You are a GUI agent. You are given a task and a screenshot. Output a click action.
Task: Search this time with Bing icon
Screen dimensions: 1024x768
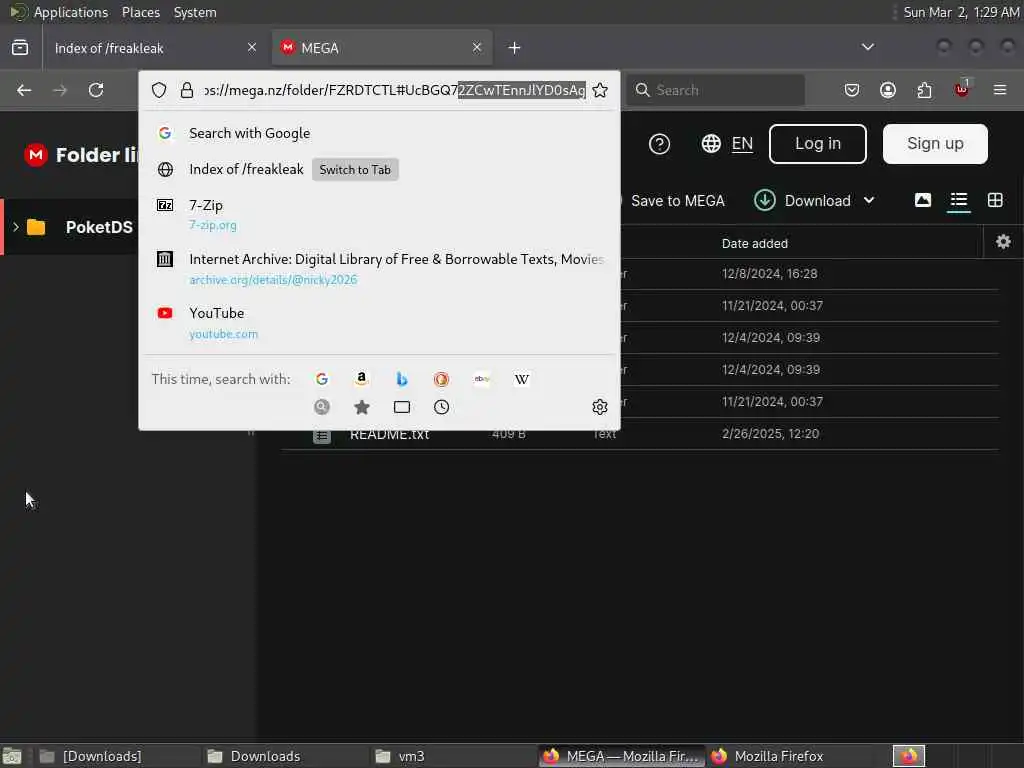tap(402, 379)
